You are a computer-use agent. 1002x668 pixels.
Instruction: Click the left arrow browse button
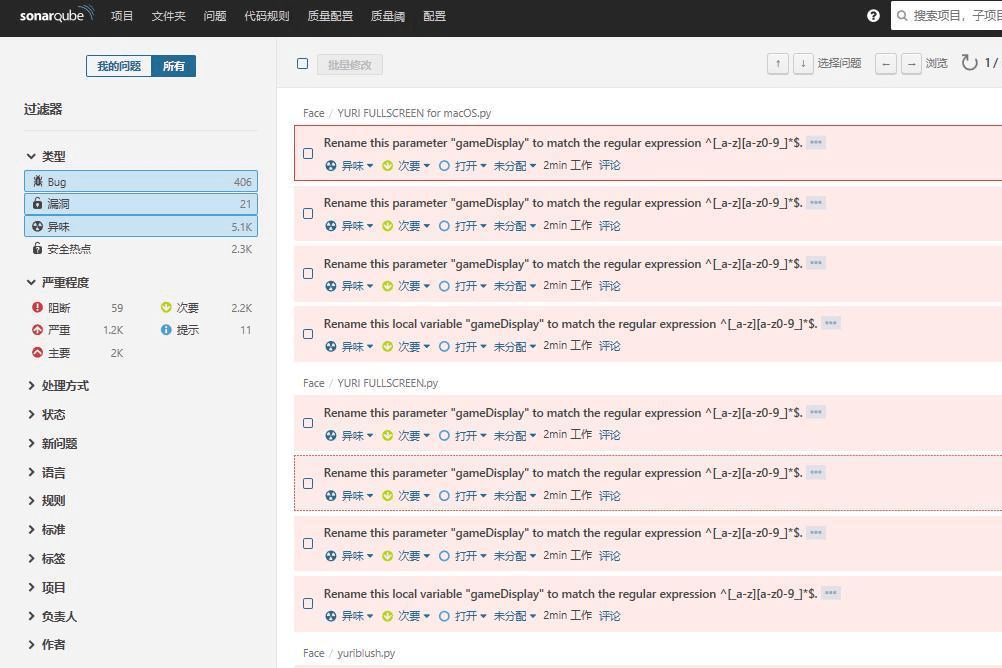(x=886, y=63)
